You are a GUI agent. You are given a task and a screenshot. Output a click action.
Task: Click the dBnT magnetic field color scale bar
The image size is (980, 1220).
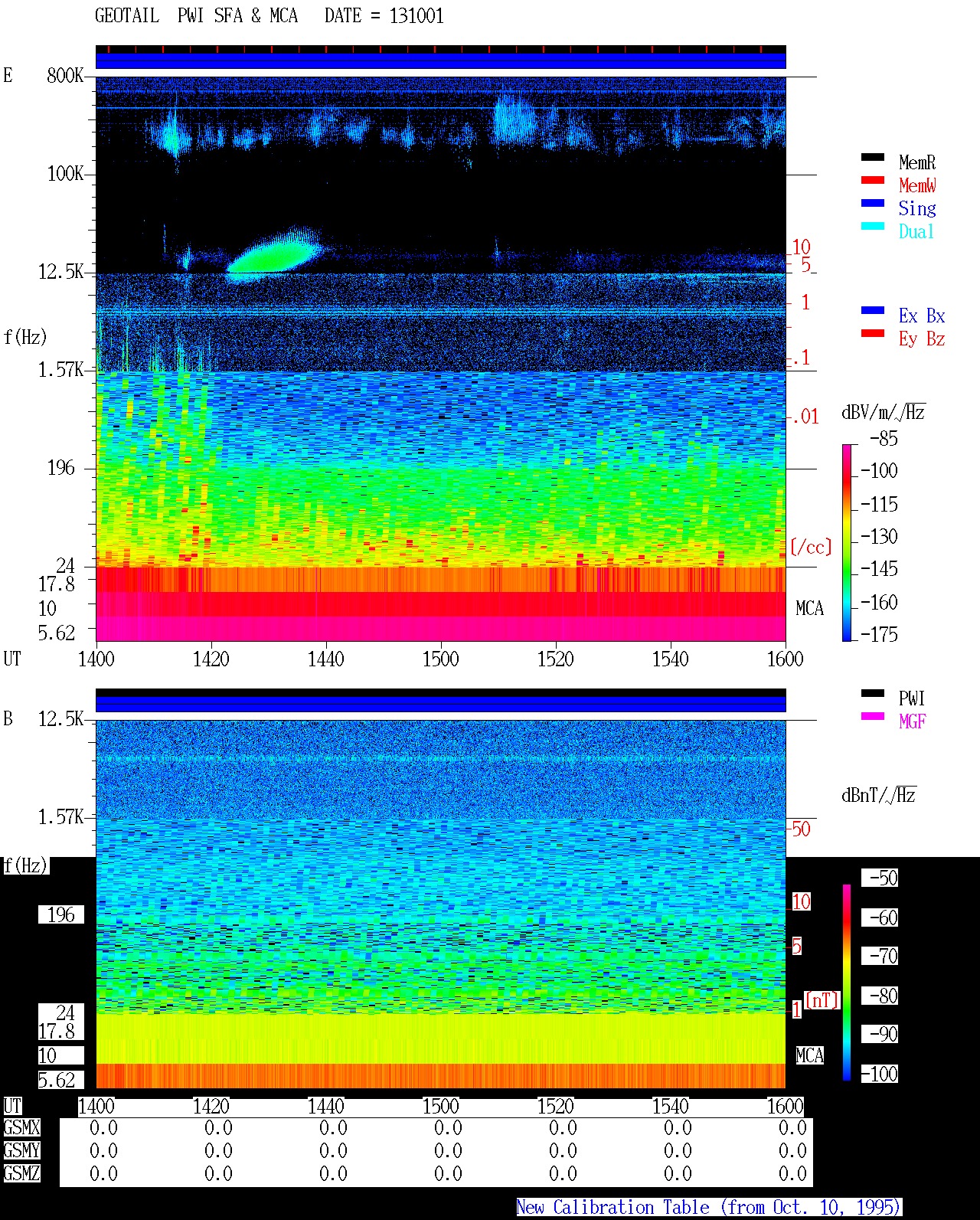(x=847, y=983)
